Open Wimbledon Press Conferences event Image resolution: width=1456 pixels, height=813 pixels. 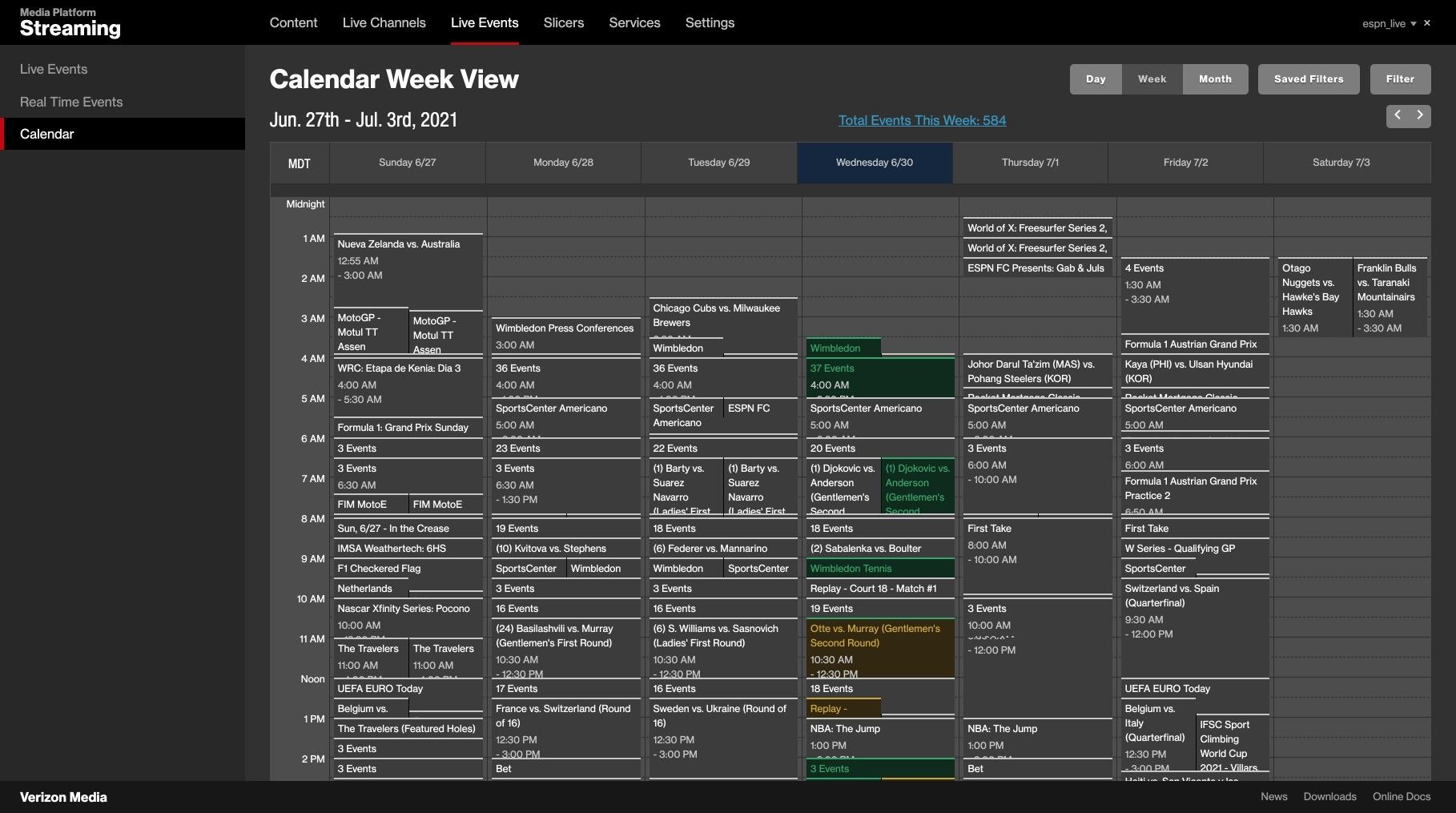(565, 336)
